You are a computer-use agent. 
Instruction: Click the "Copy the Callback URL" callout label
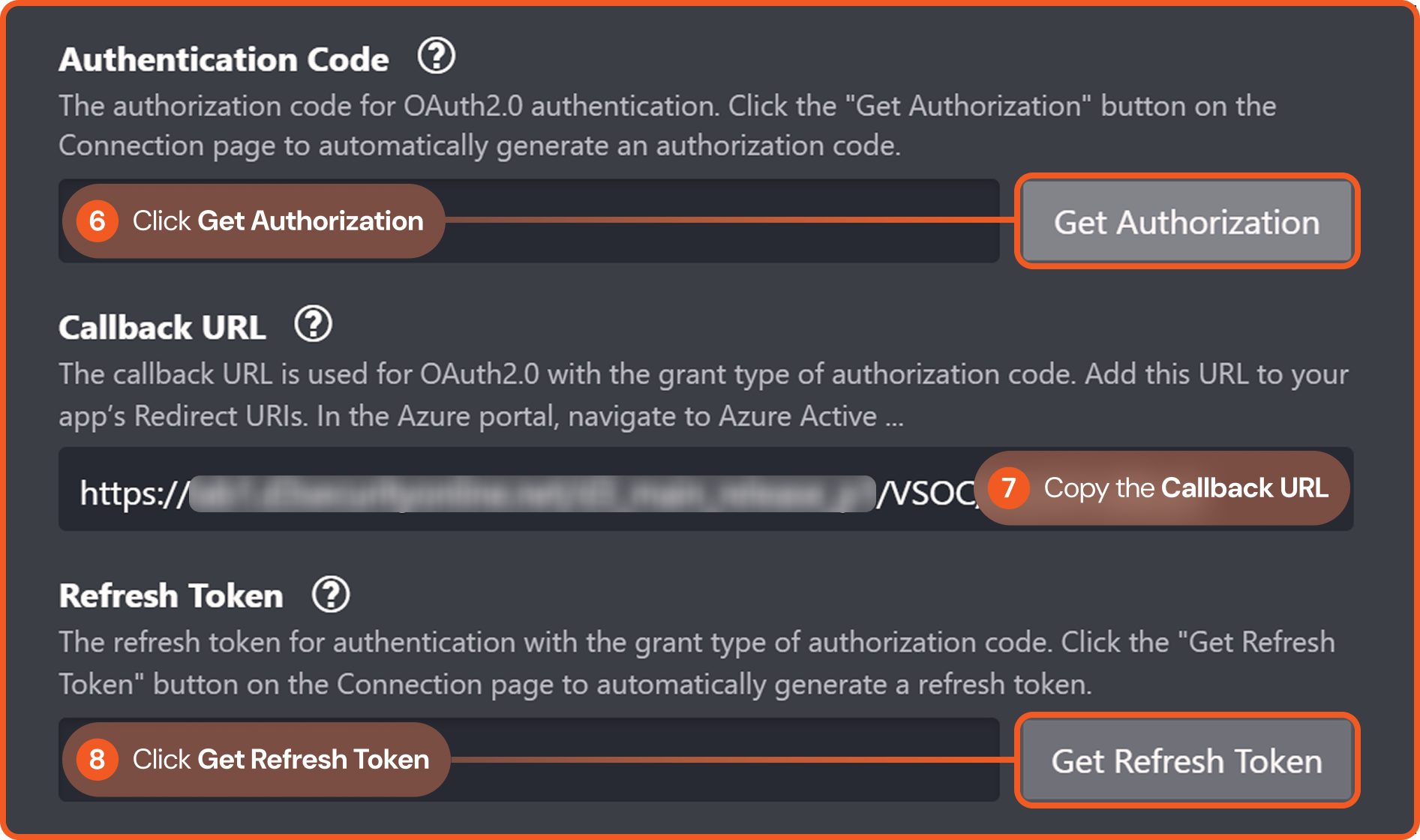pos(1185,488)
